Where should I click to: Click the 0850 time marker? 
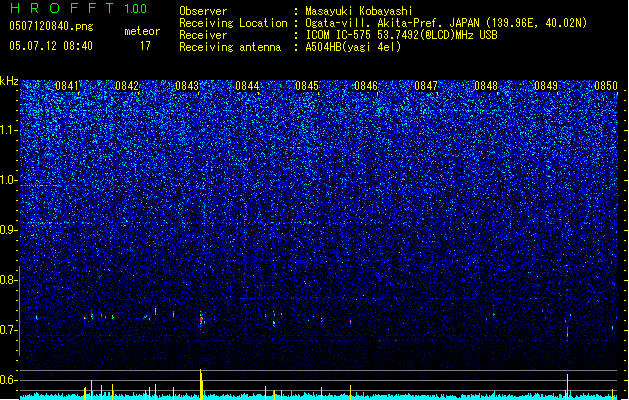[606, 86]
